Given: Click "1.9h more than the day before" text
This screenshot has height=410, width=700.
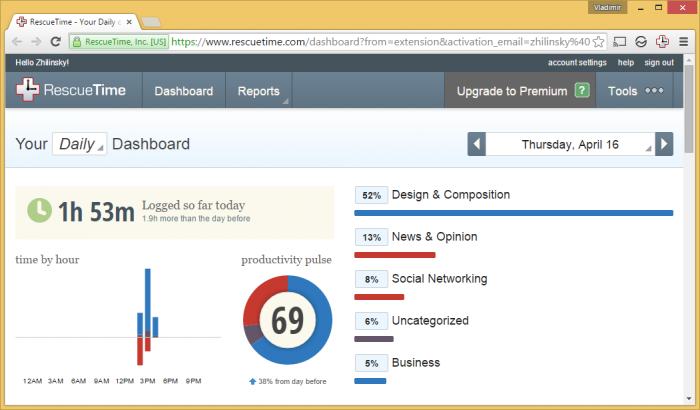Looking at the screenshot, I should 196,218.
